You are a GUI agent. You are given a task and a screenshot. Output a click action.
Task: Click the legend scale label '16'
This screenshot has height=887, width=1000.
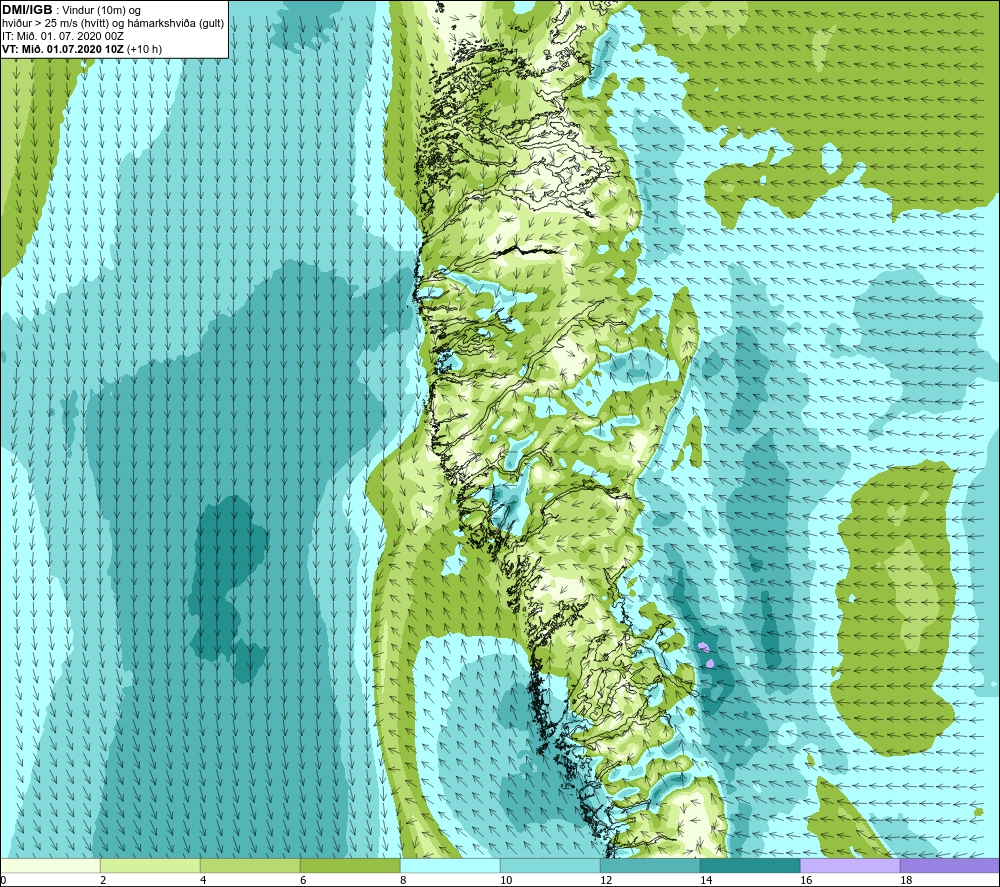click(x=805, y=881)
